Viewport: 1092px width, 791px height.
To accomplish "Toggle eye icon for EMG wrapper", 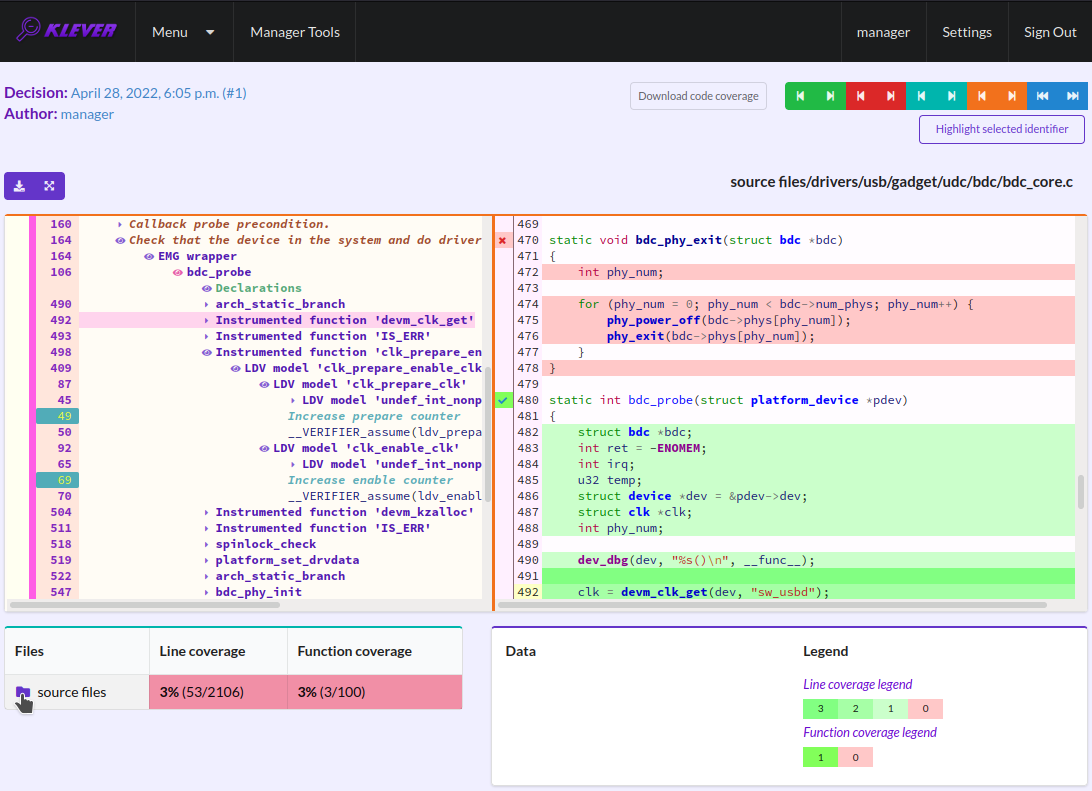I will tap(149, 256).
